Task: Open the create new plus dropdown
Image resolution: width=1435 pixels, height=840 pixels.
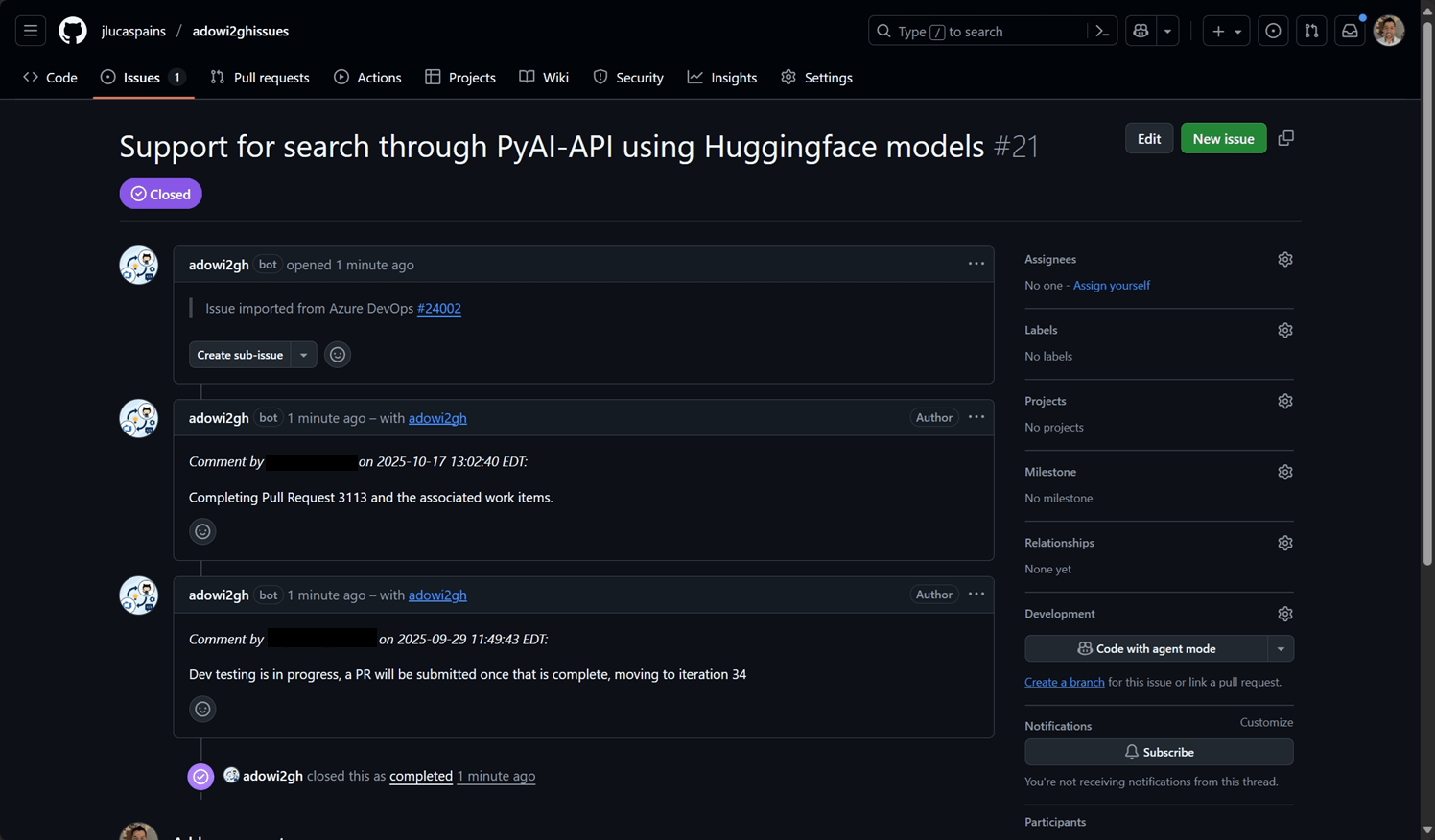Action: [1226, 31]
